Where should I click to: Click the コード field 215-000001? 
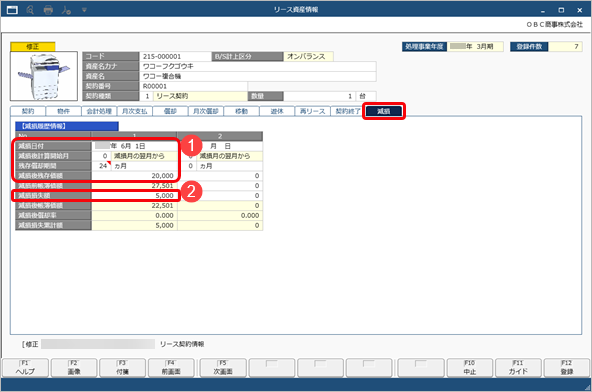(175, 56)
